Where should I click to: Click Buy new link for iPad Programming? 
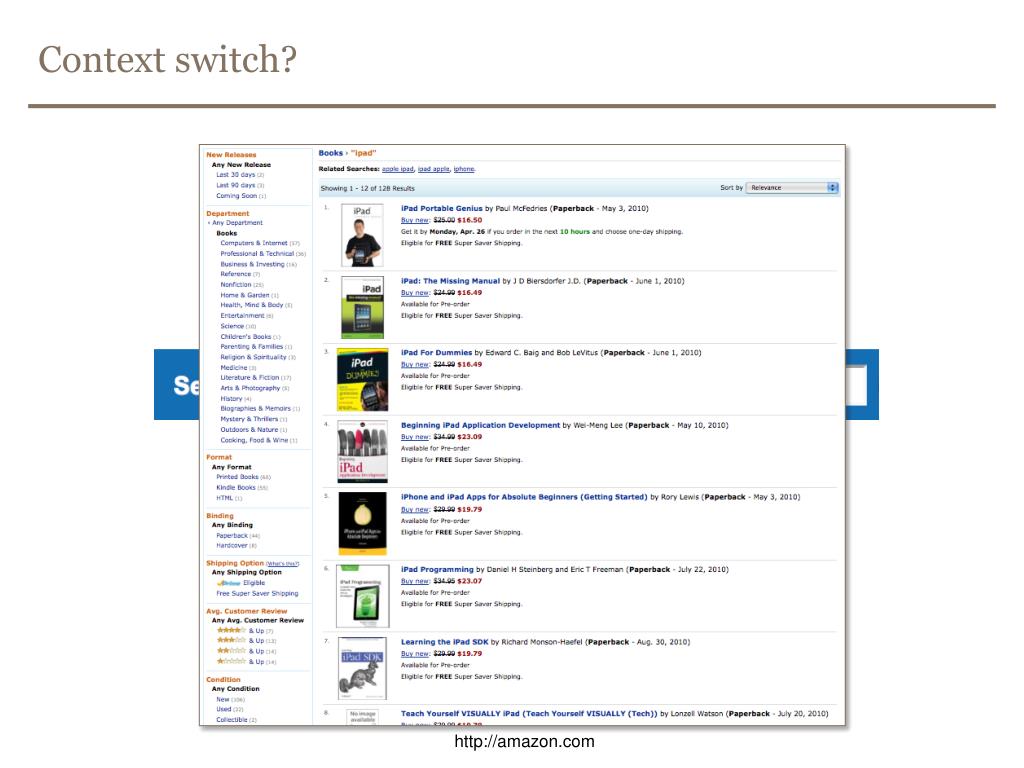(415, 581)
